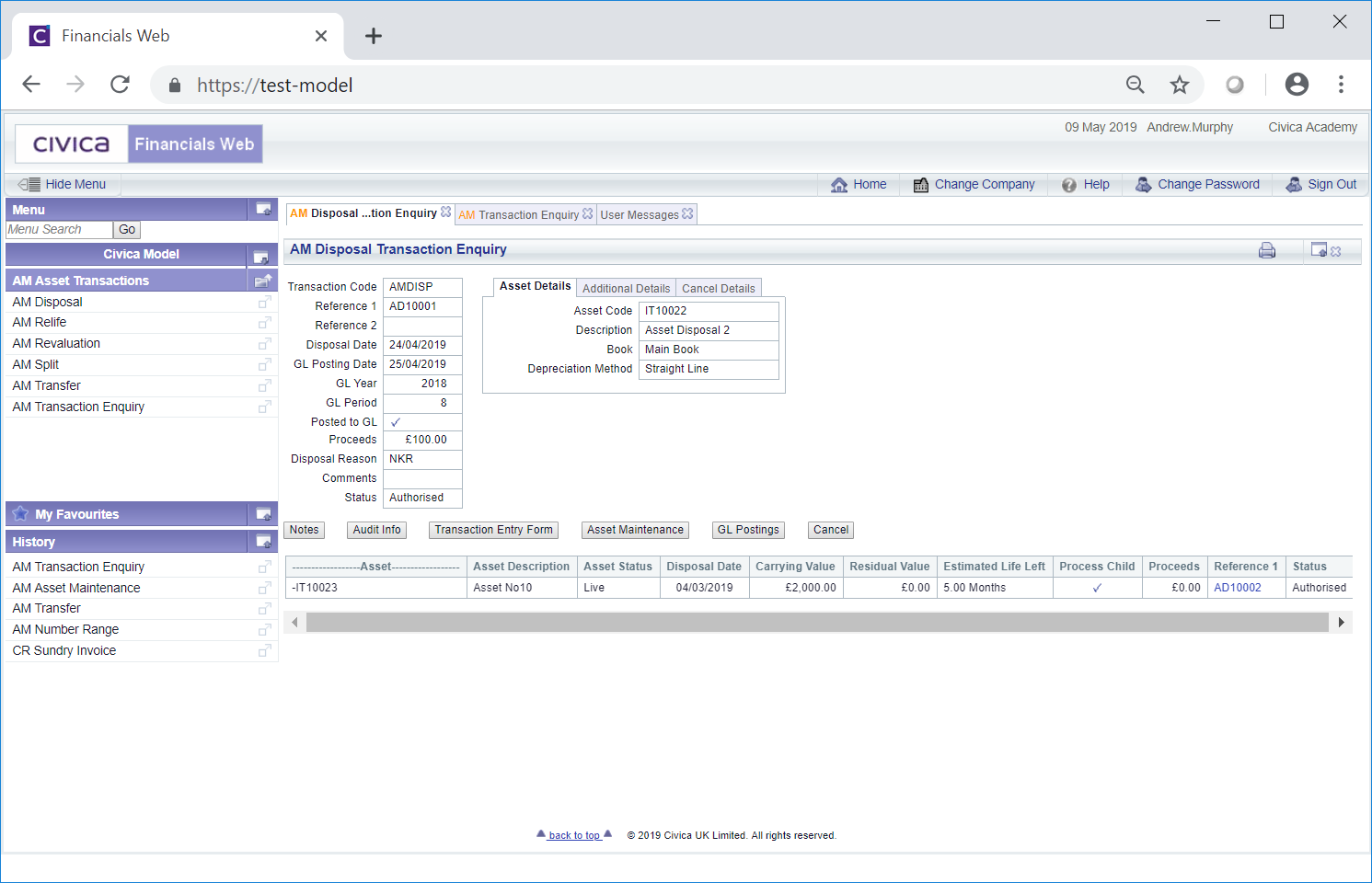
Task: Open the Additional Details tab
Action: pos(627,288)
